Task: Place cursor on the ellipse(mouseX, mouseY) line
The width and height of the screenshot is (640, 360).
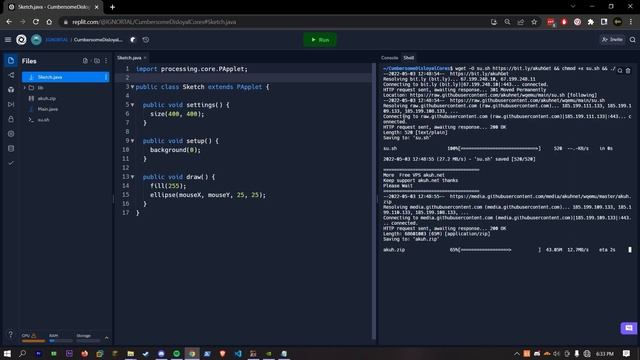Action: [208, 195]
